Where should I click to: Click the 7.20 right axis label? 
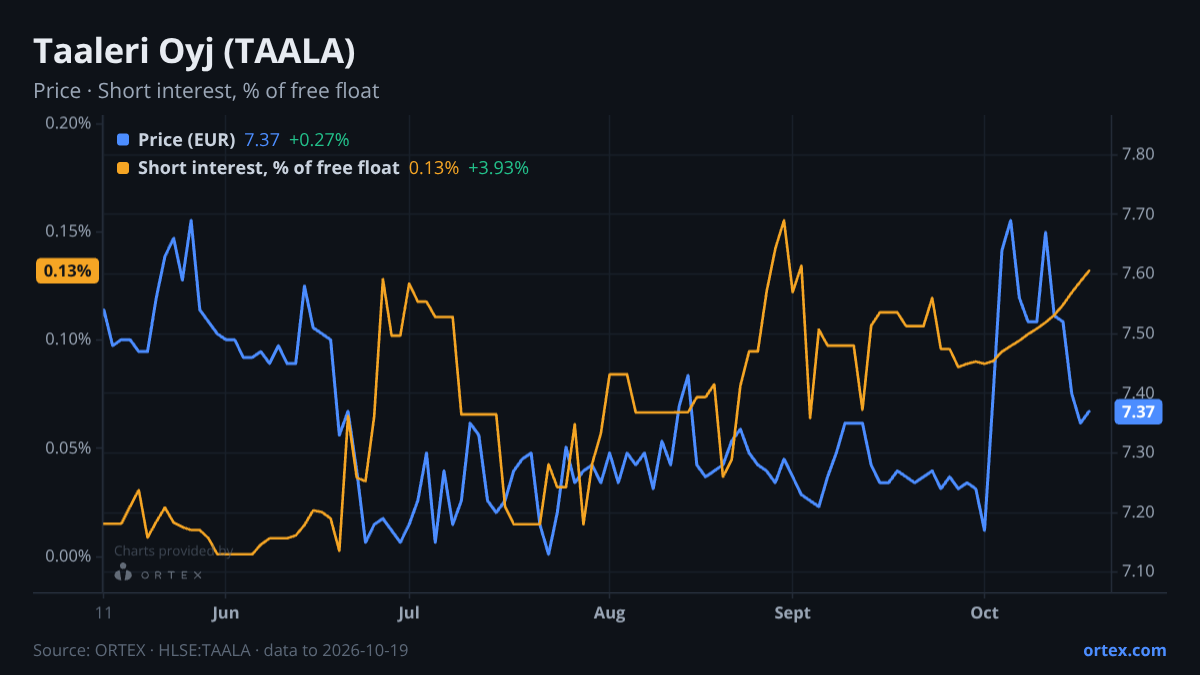[1138, 512]
